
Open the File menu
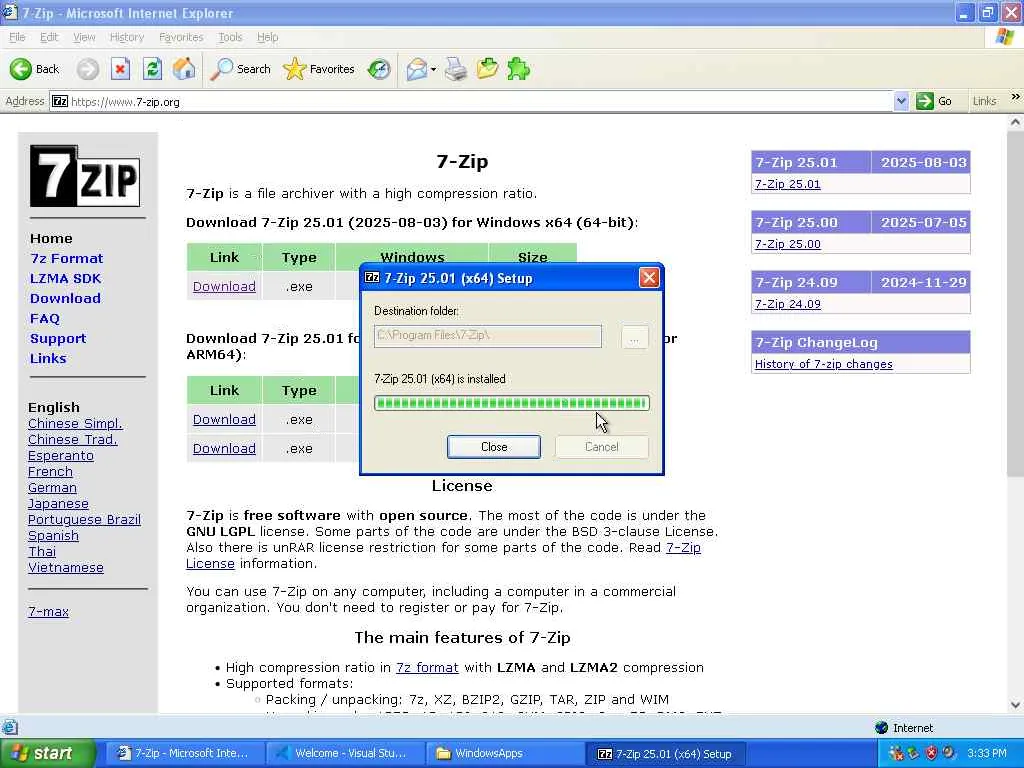point(17,37)
